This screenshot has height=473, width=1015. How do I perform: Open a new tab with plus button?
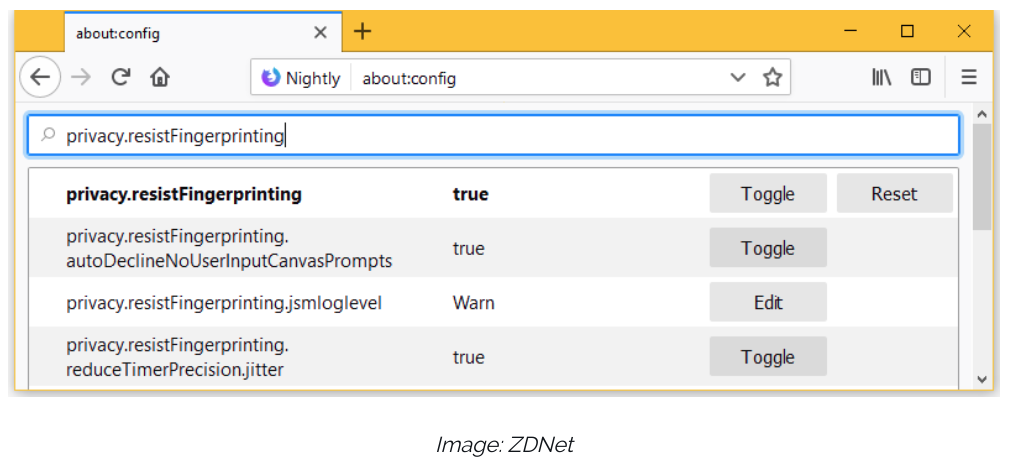(x=362, y=32)
